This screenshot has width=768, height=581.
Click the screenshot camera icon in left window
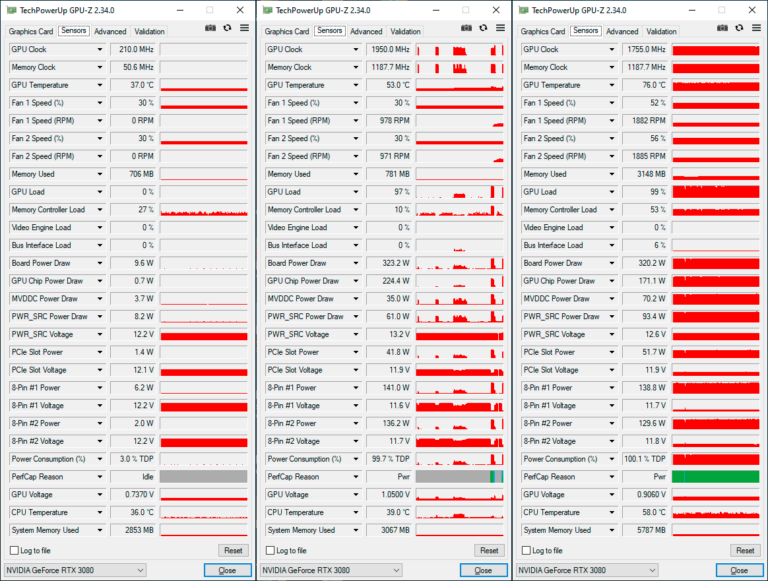click(x=210, y=29)
